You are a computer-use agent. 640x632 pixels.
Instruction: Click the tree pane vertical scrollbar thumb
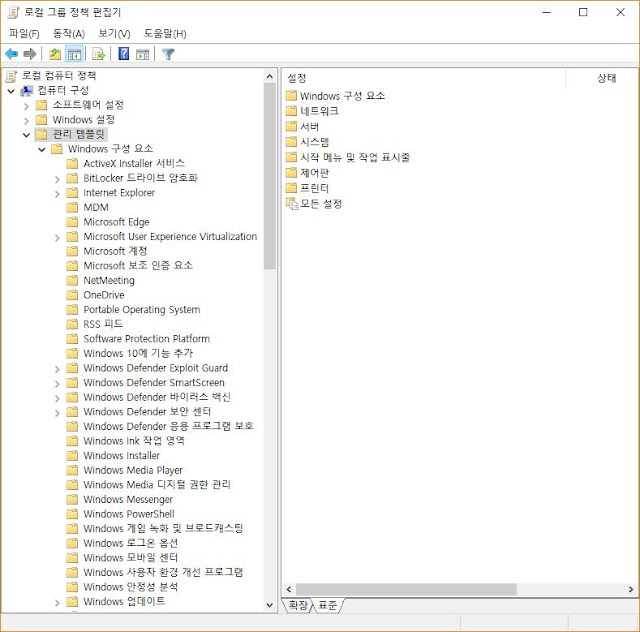click(269, 176)
